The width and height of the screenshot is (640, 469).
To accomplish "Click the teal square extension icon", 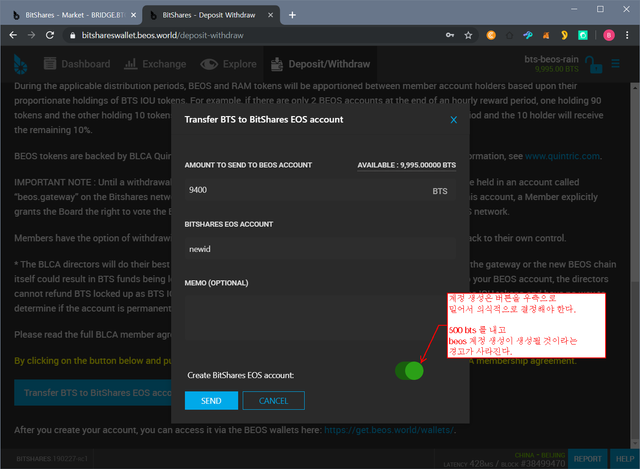I will pyautogui.click(x=583, y=36).
